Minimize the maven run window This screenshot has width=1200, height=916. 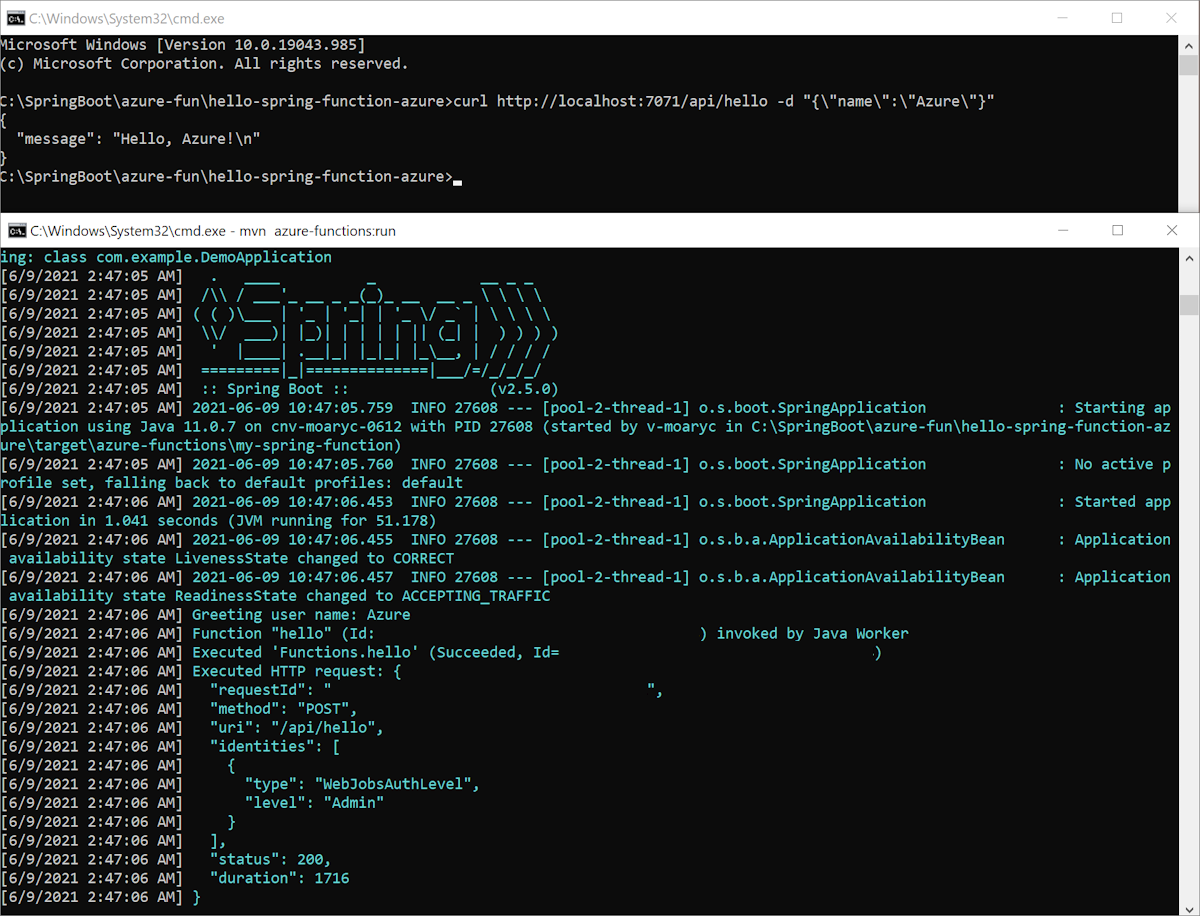(x=1063, y=230)
